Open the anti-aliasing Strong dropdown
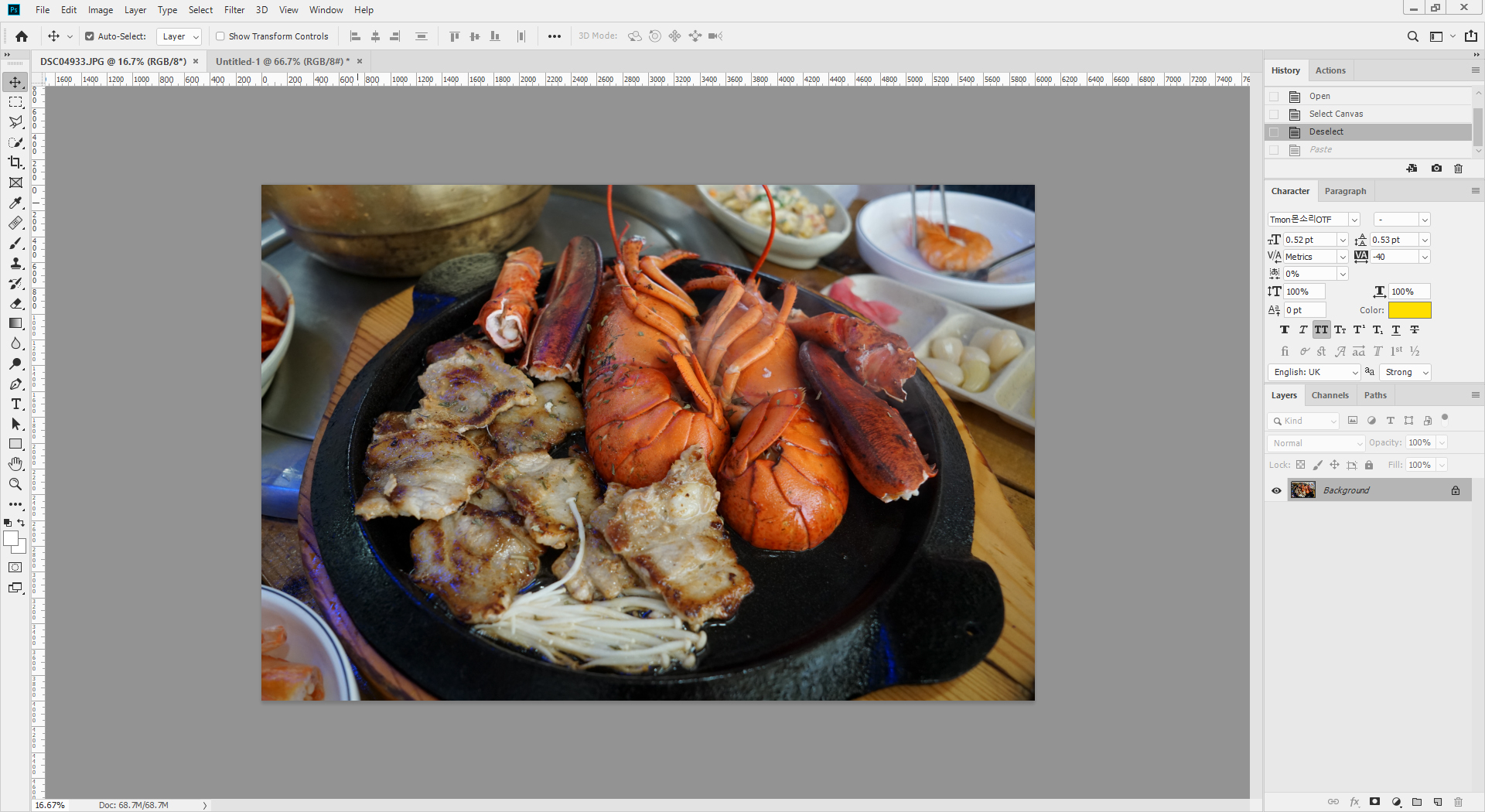 pos(1405,372)
